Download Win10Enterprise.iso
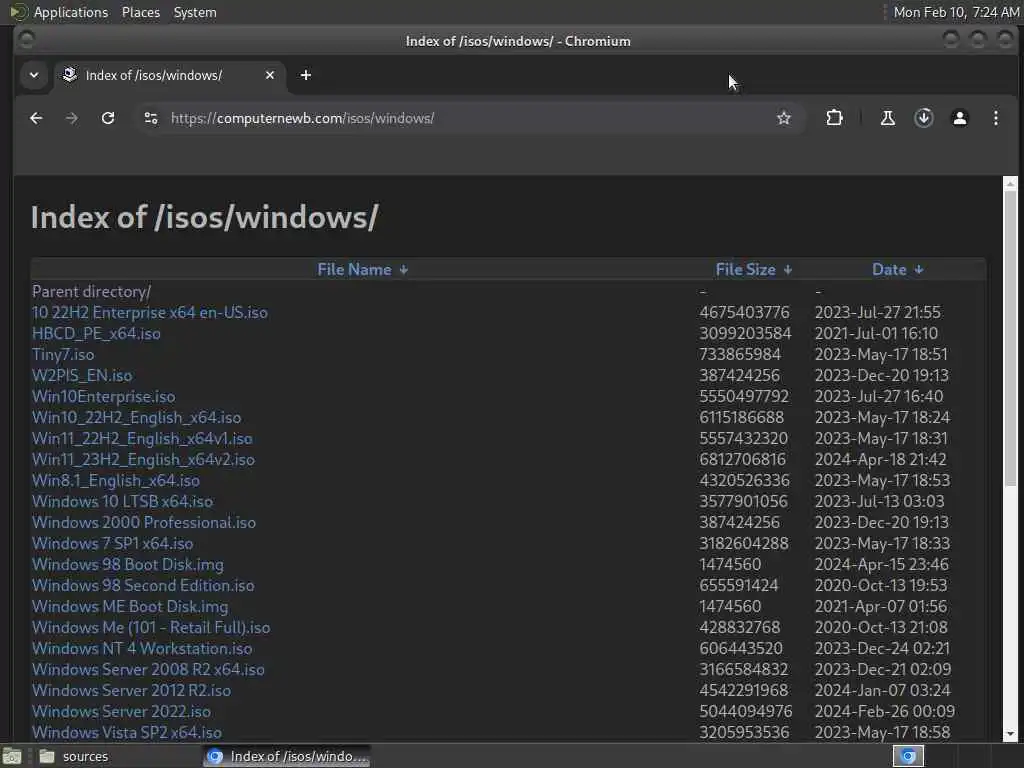The image size is (1024, 768). pyautogui.click(x=103, y=396)
